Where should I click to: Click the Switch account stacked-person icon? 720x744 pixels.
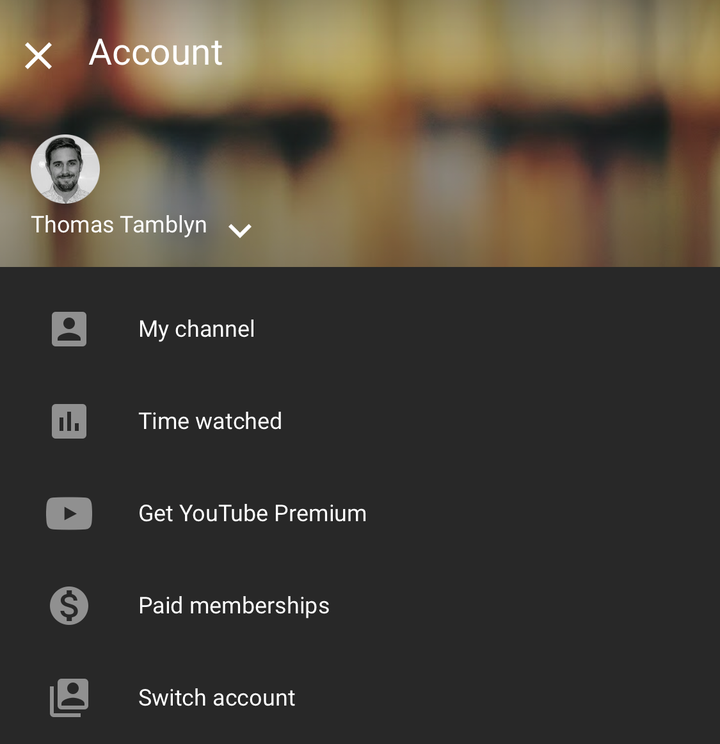pos(69,698)
